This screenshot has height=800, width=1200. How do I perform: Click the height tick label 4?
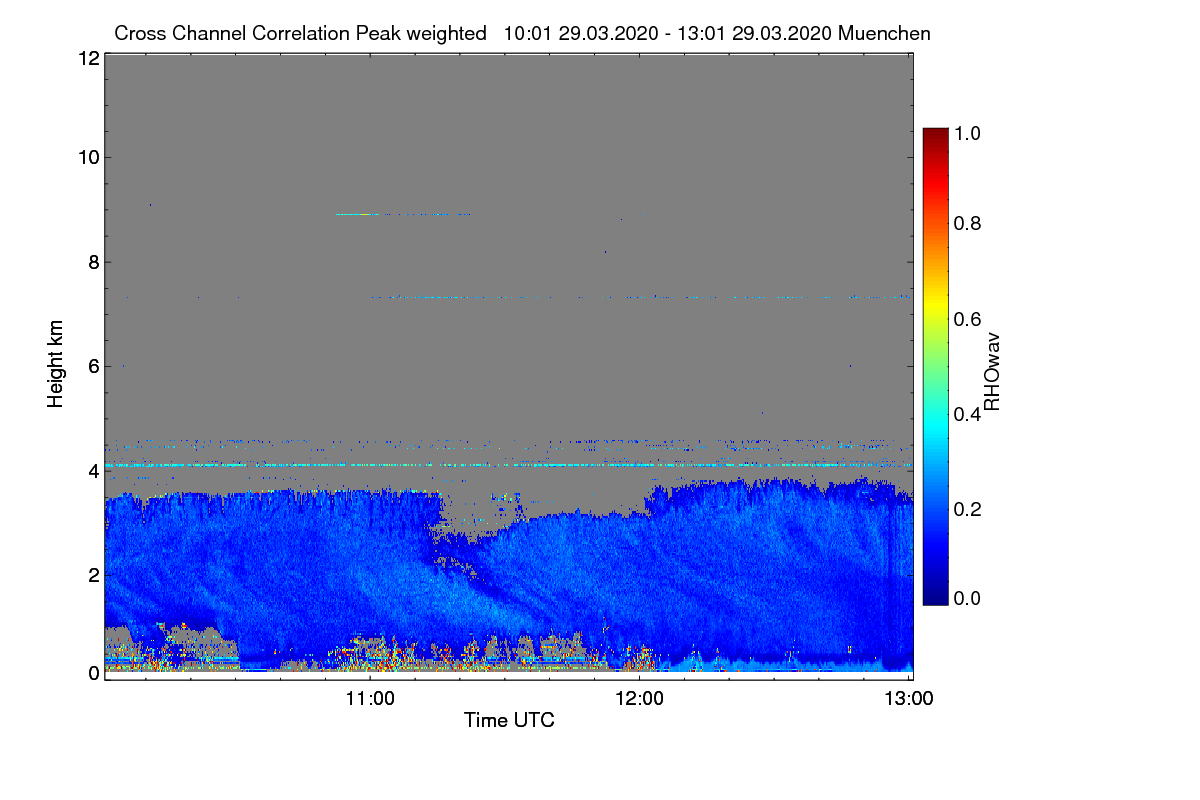click(93, 470)
